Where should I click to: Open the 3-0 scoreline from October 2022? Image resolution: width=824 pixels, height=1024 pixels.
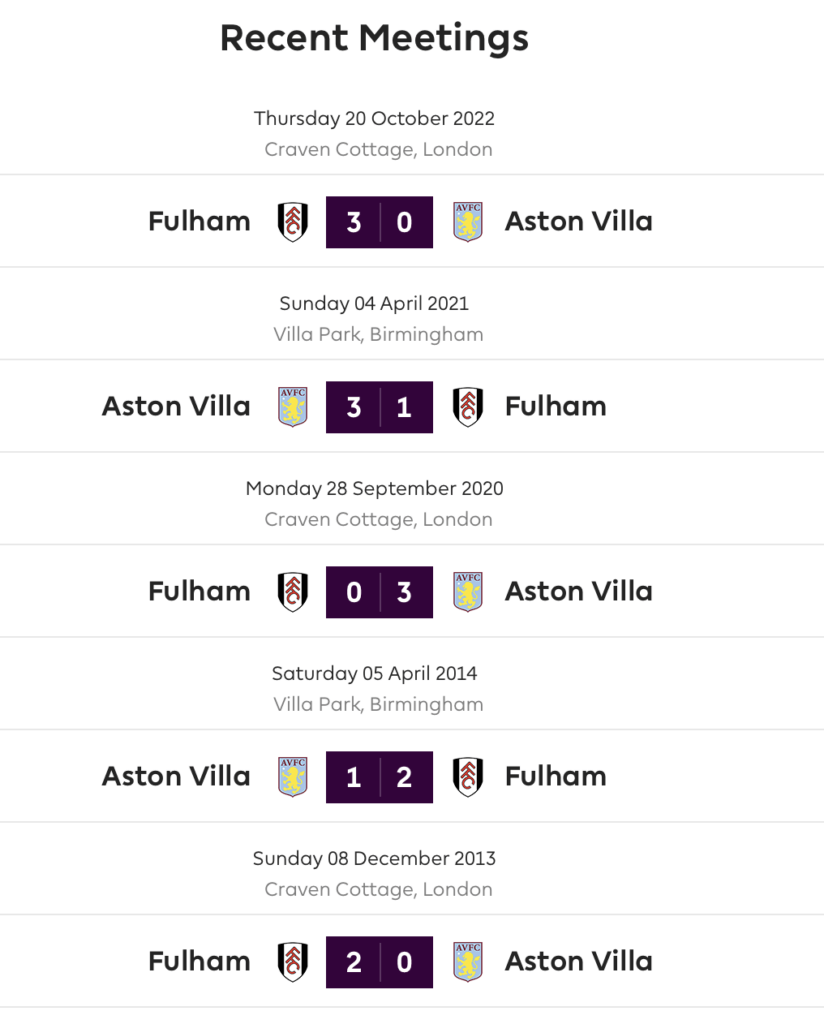coord(379,222)
